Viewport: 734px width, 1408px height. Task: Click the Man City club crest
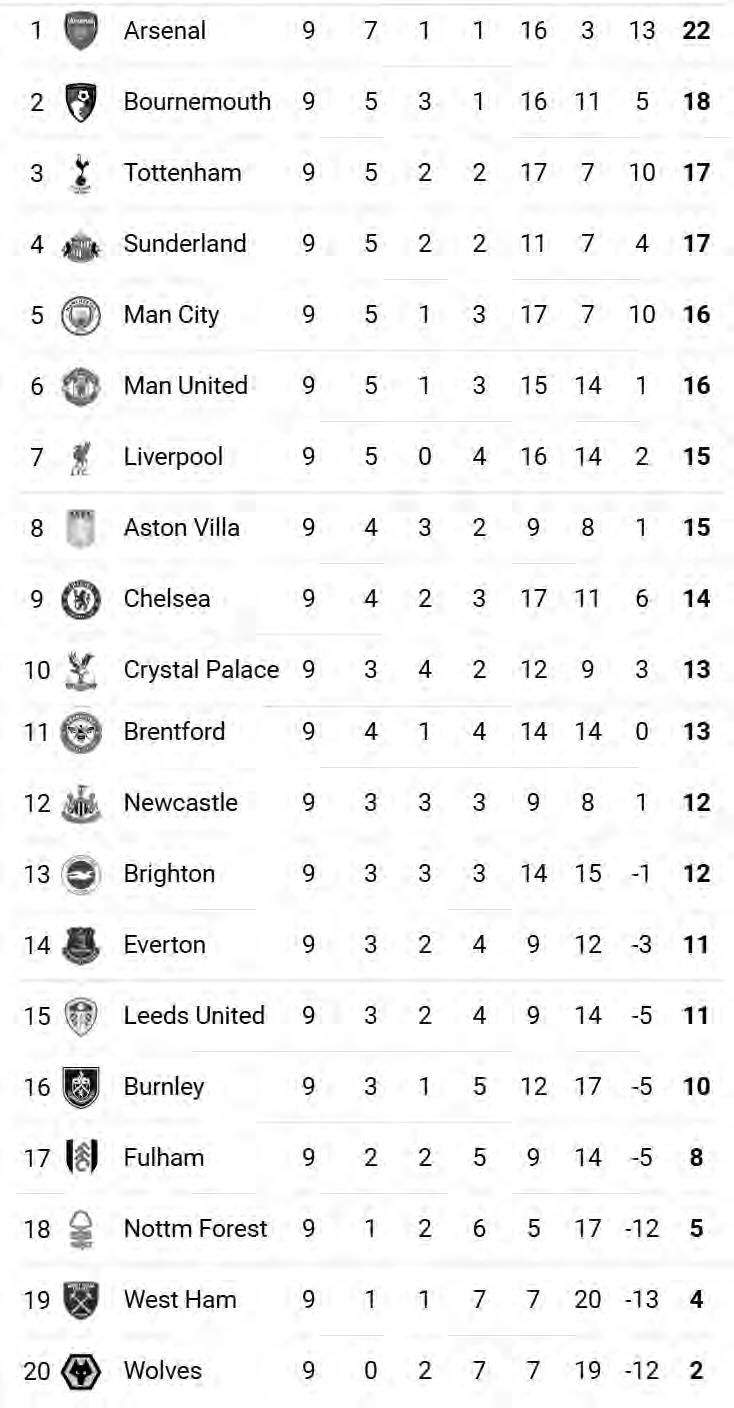tap(81, 315)
